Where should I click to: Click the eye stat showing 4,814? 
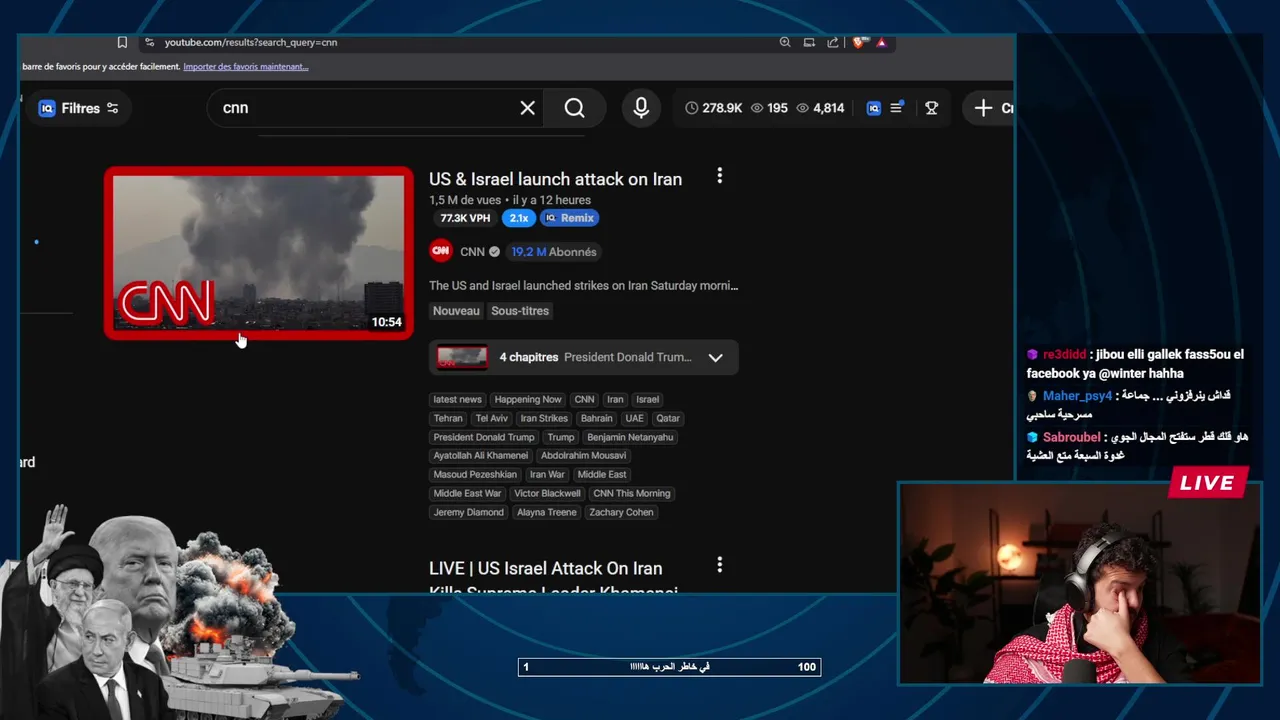pos(820,108)
